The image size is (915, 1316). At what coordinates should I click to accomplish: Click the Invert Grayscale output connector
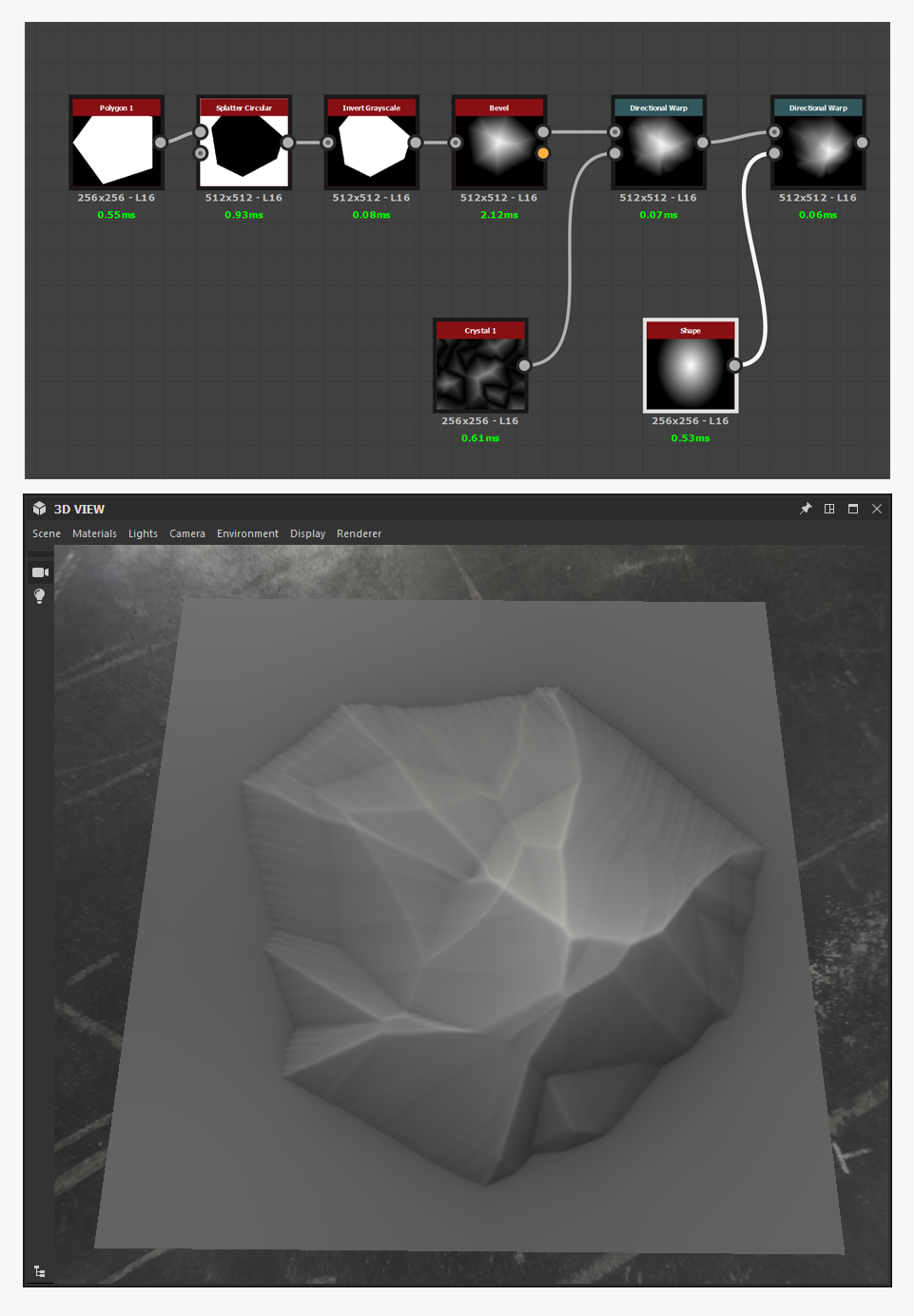click(x=416, y=143)
